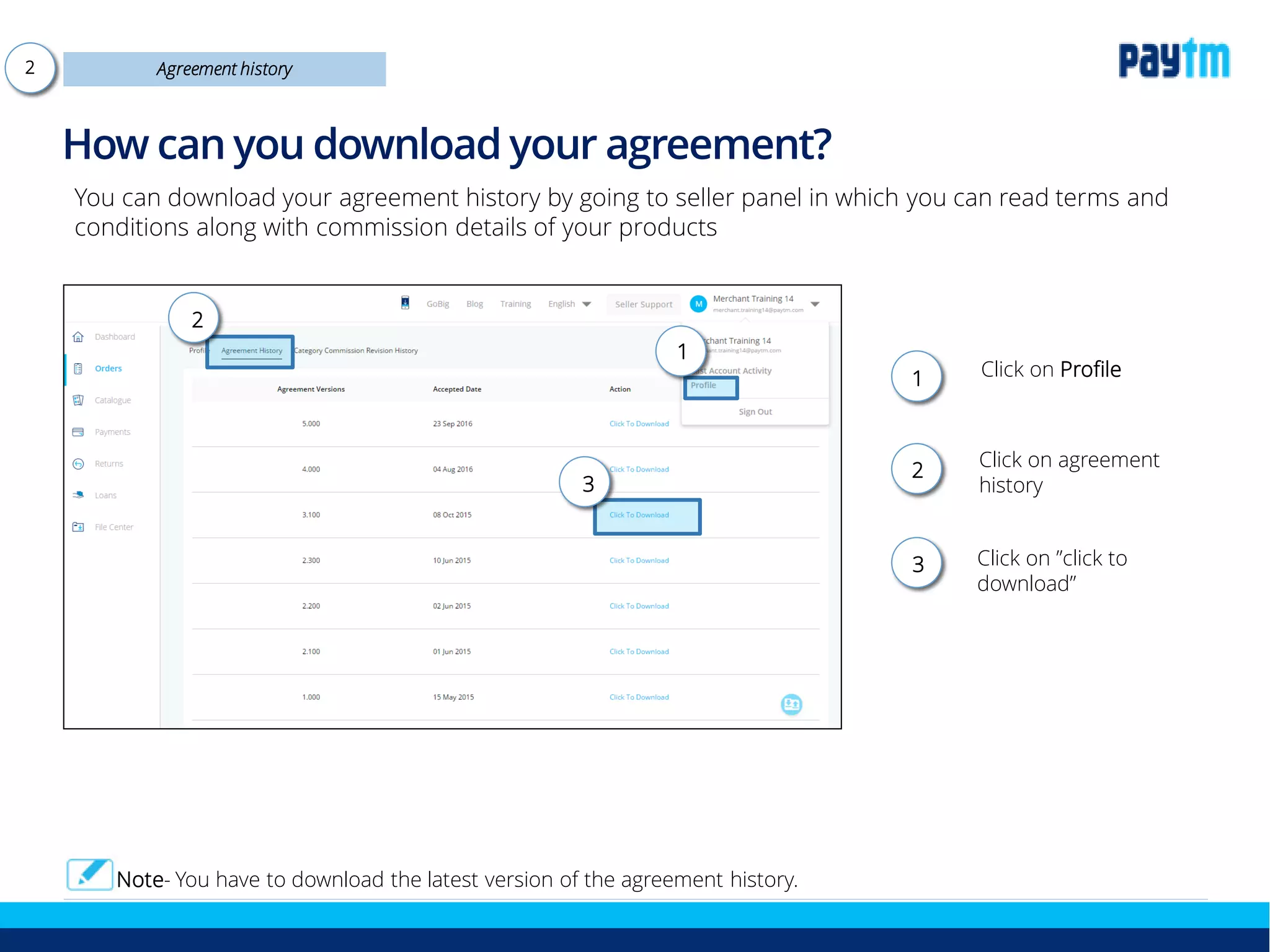The image size is (1270, 952).
Task: Click the Merchant avatar M icon
Action: [698, 304]
